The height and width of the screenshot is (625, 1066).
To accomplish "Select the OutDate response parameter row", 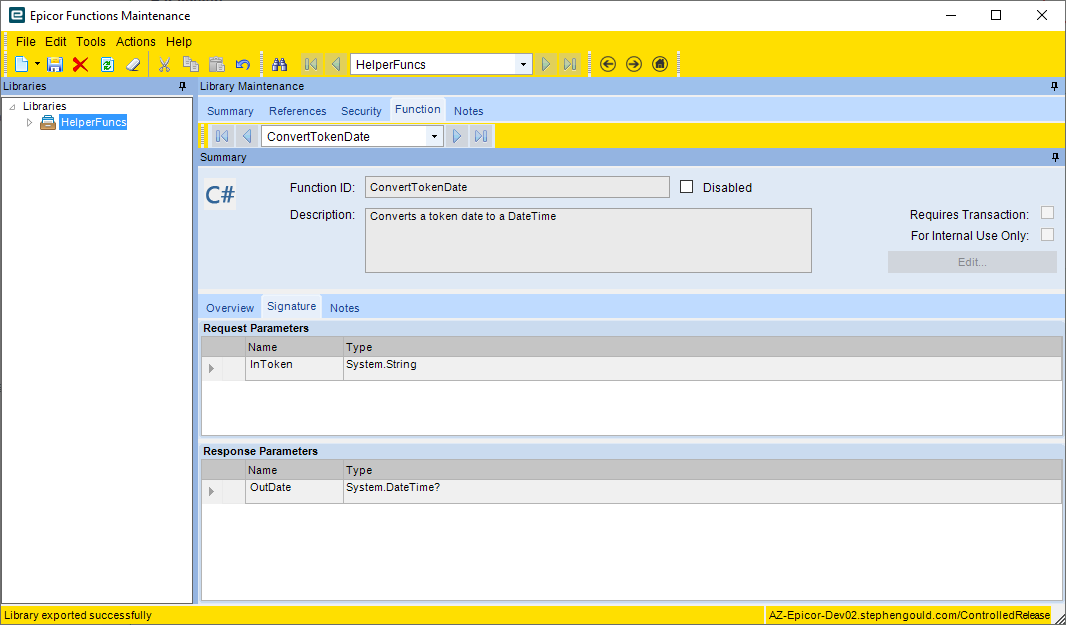I will [632, 492].
